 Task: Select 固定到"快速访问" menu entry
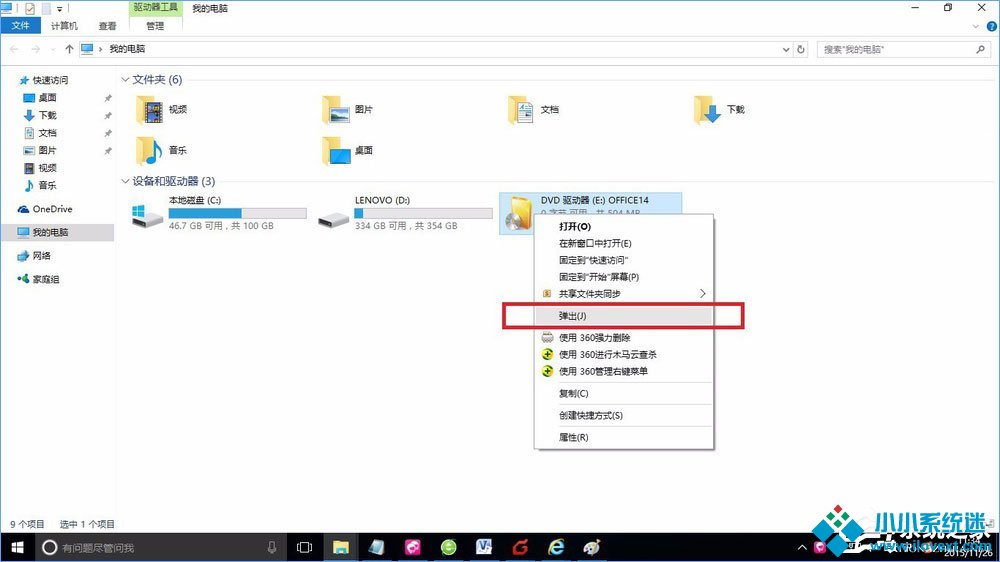tap(623, 260)
